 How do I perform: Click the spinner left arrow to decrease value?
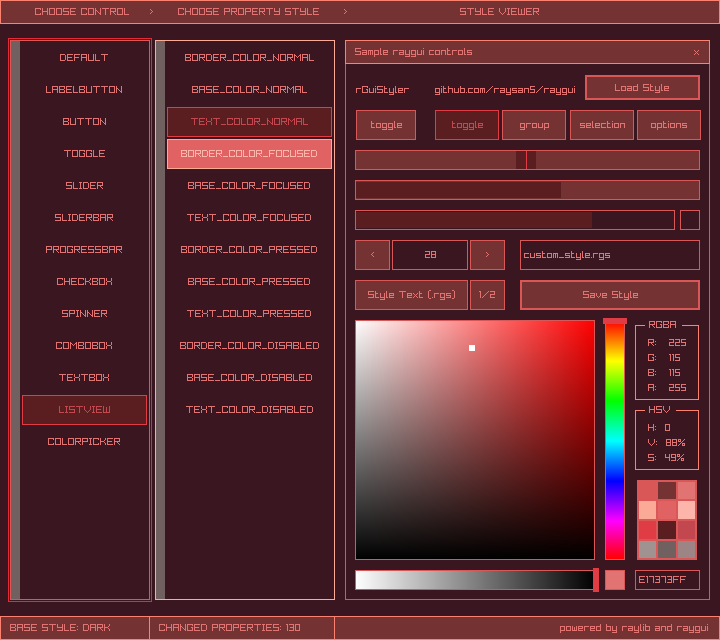(373, 255)
